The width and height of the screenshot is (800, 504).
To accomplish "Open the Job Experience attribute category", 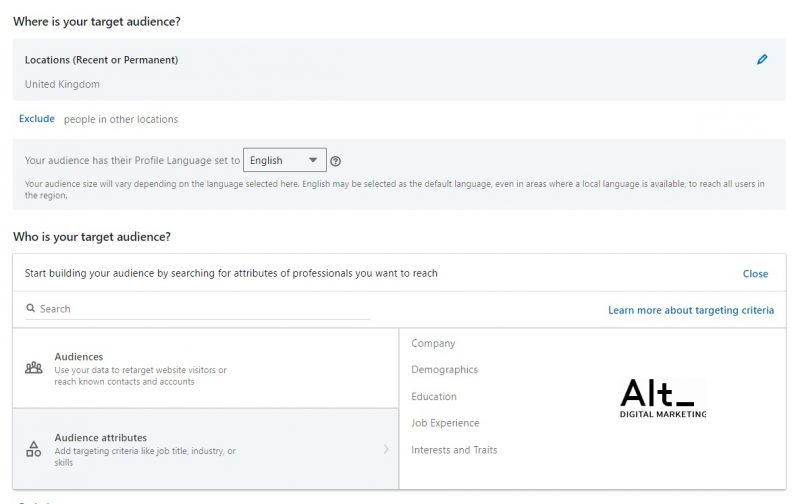I will click(445, 423).
